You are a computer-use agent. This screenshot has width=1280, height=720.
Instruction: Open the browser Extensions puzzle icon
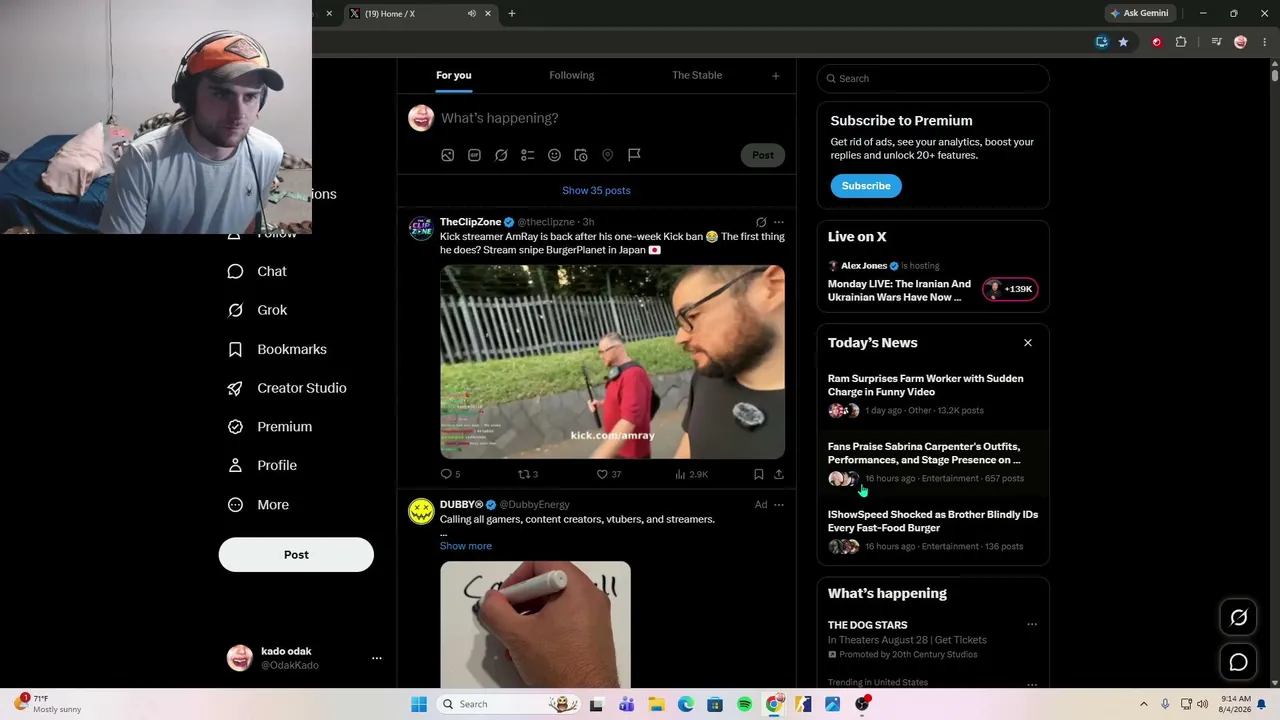[x=1181, y=42]
